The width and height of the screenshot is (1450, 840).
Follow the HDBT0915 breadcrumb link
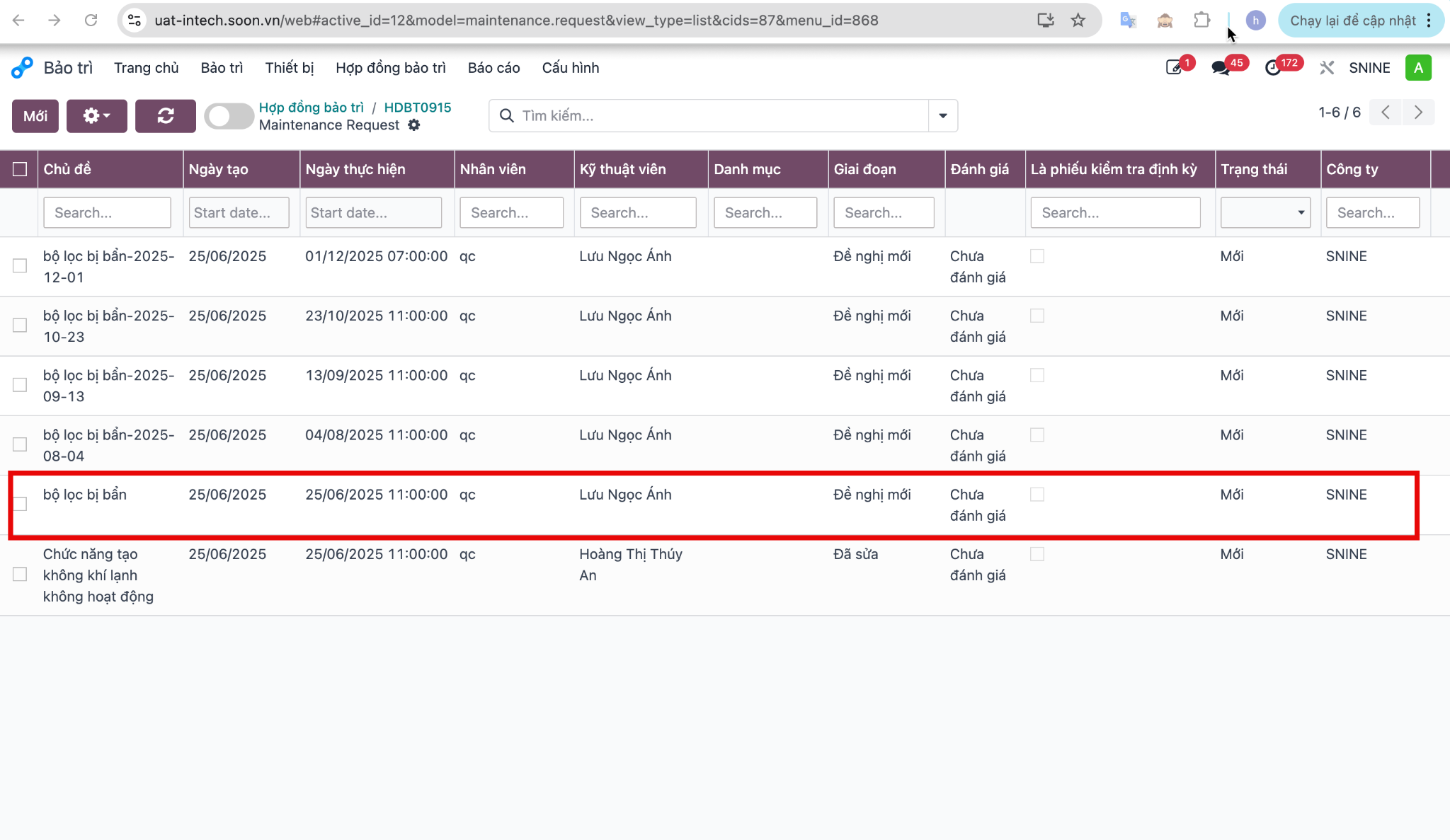click(x=418, y=108)
